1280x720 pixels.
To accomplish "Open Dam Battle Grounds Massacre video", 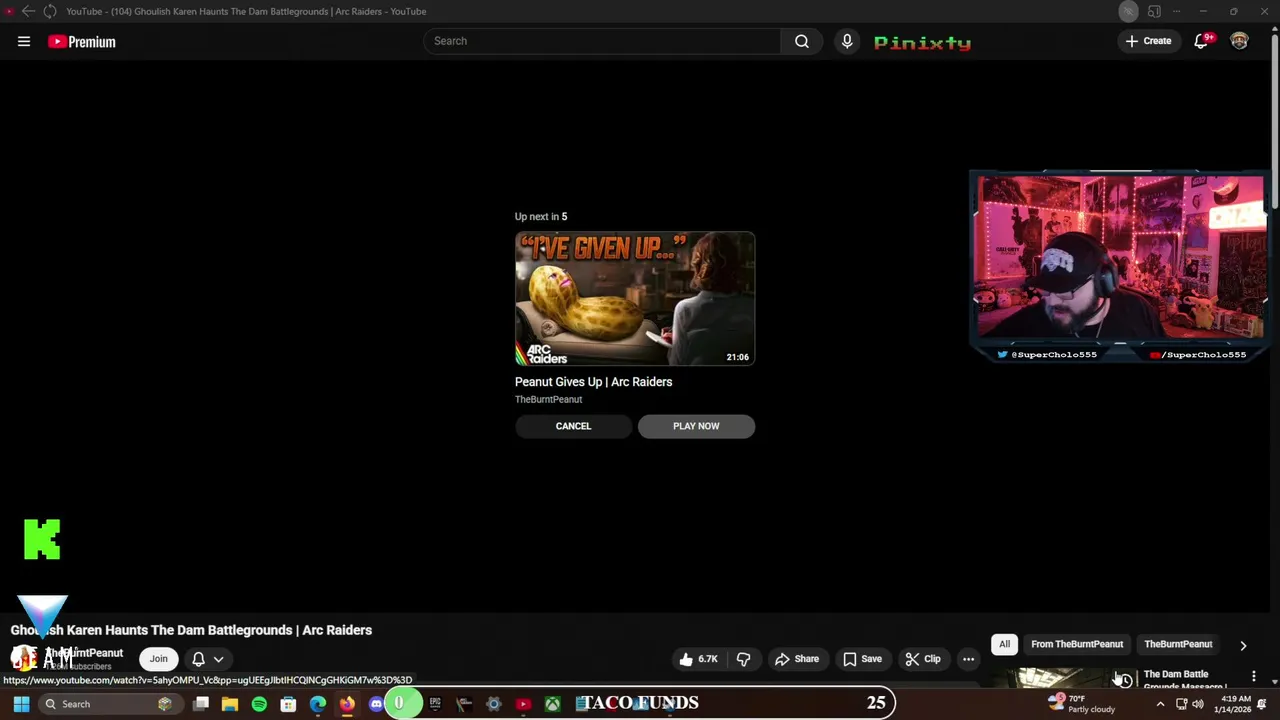I will (1185, 680).
